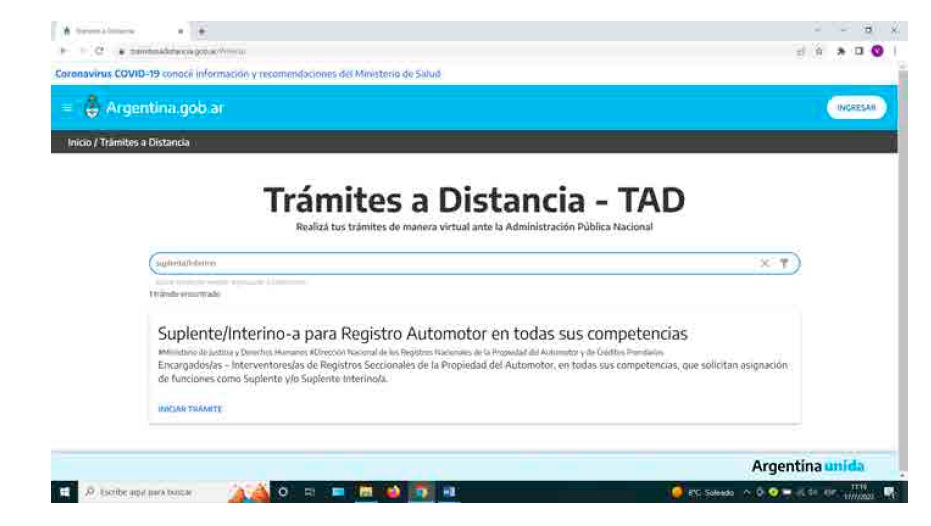Switch to Chrome on the taskbar

pyautogui.click(x=421, y=492)
